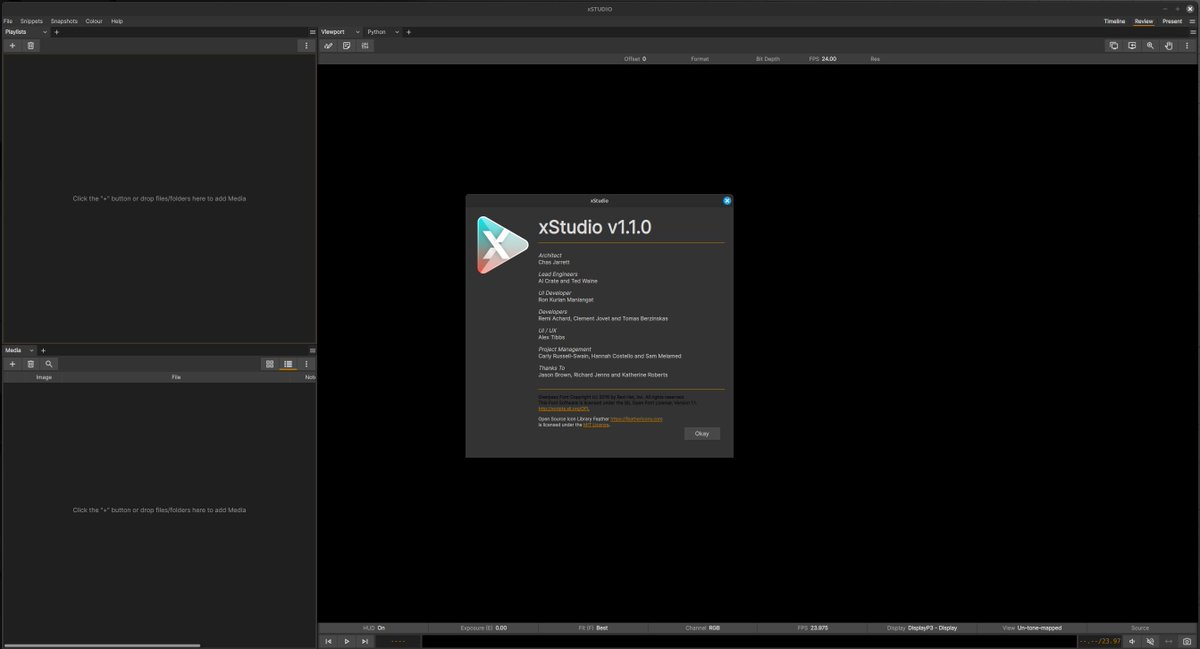
Task: Expand the Viewport tab dropdown arrow
Action: [358, 32]
